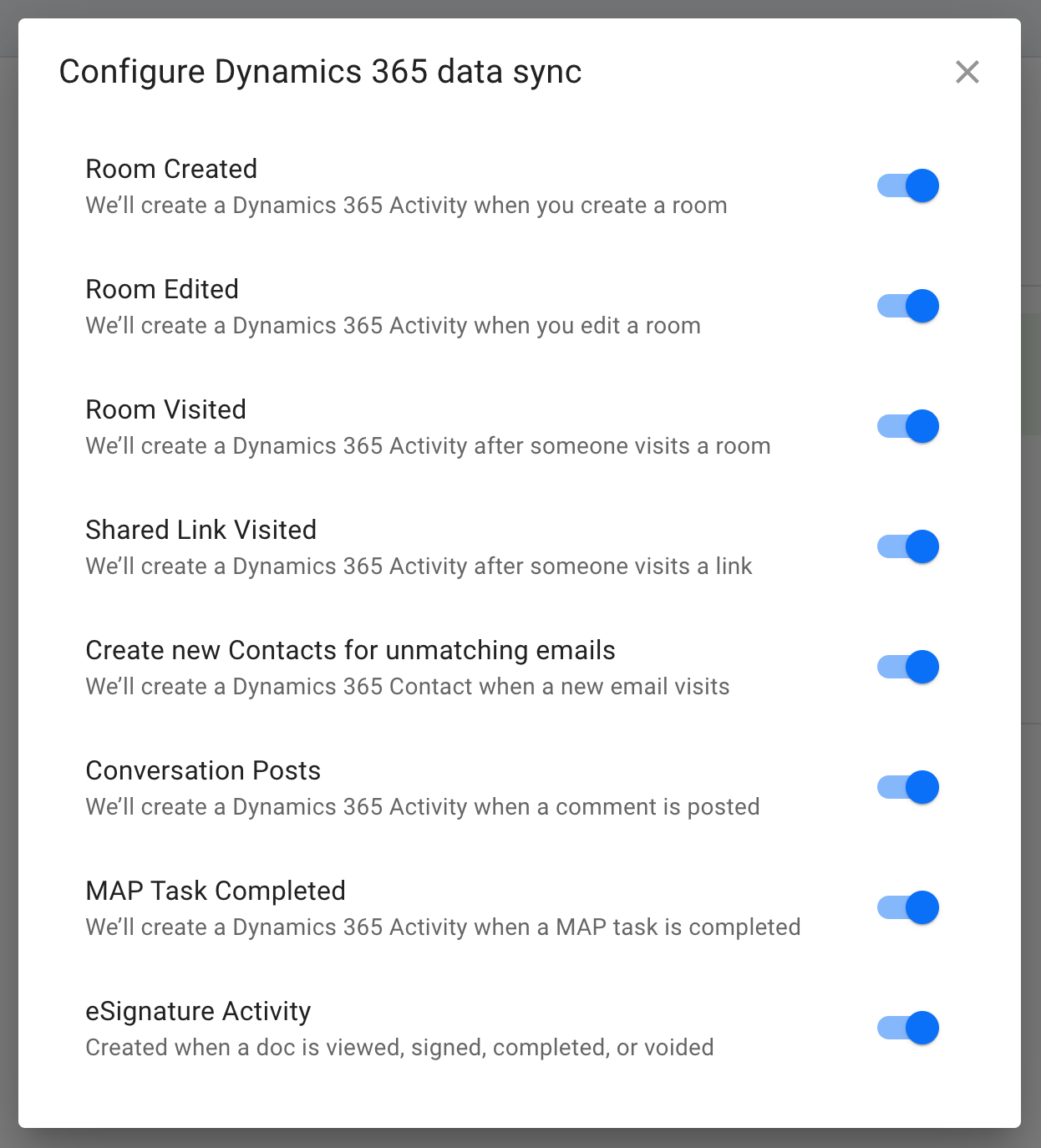1041x1148 pixels.
Task: Click the Create new Contacts description text
Action: (407, 687)
